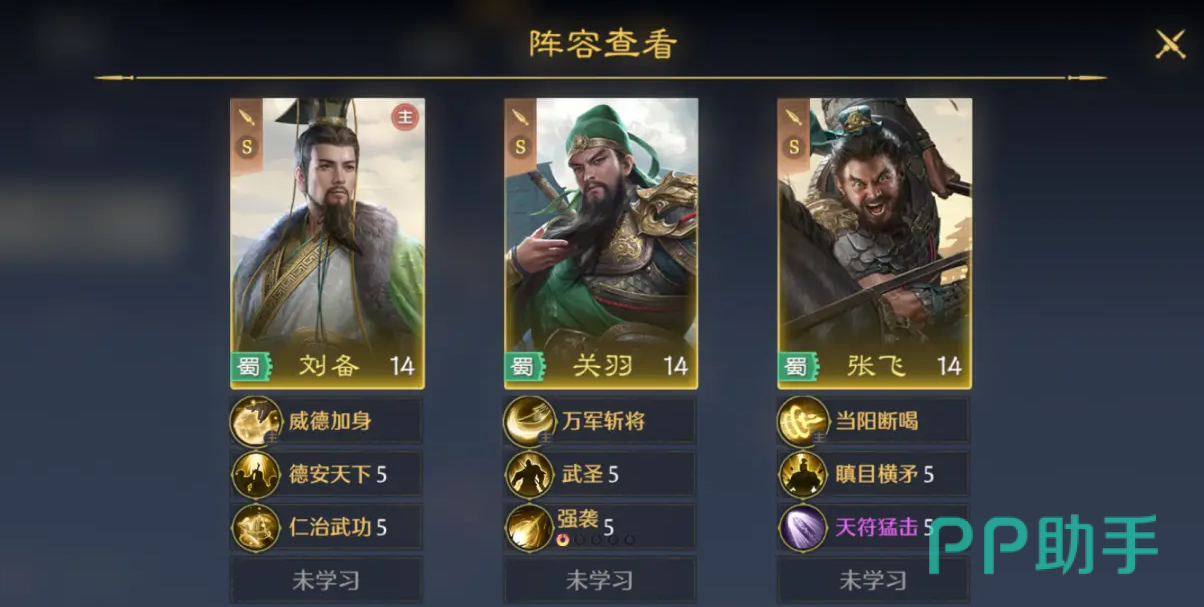Image resolution: width=1204 pixels, height=607 pixels.
Task: Select the 仁治武功 skill icon
Action: pos(256,527)
